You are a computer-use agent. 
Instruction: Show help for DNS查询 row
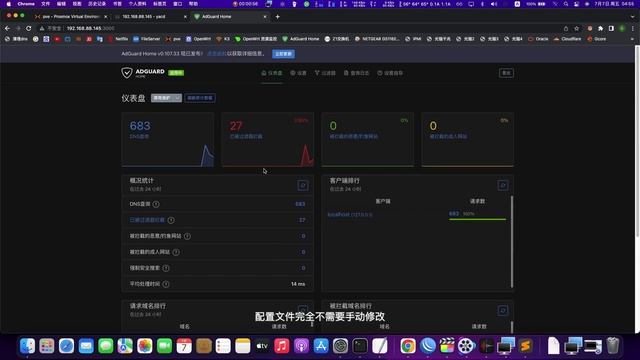coord(156,204)
